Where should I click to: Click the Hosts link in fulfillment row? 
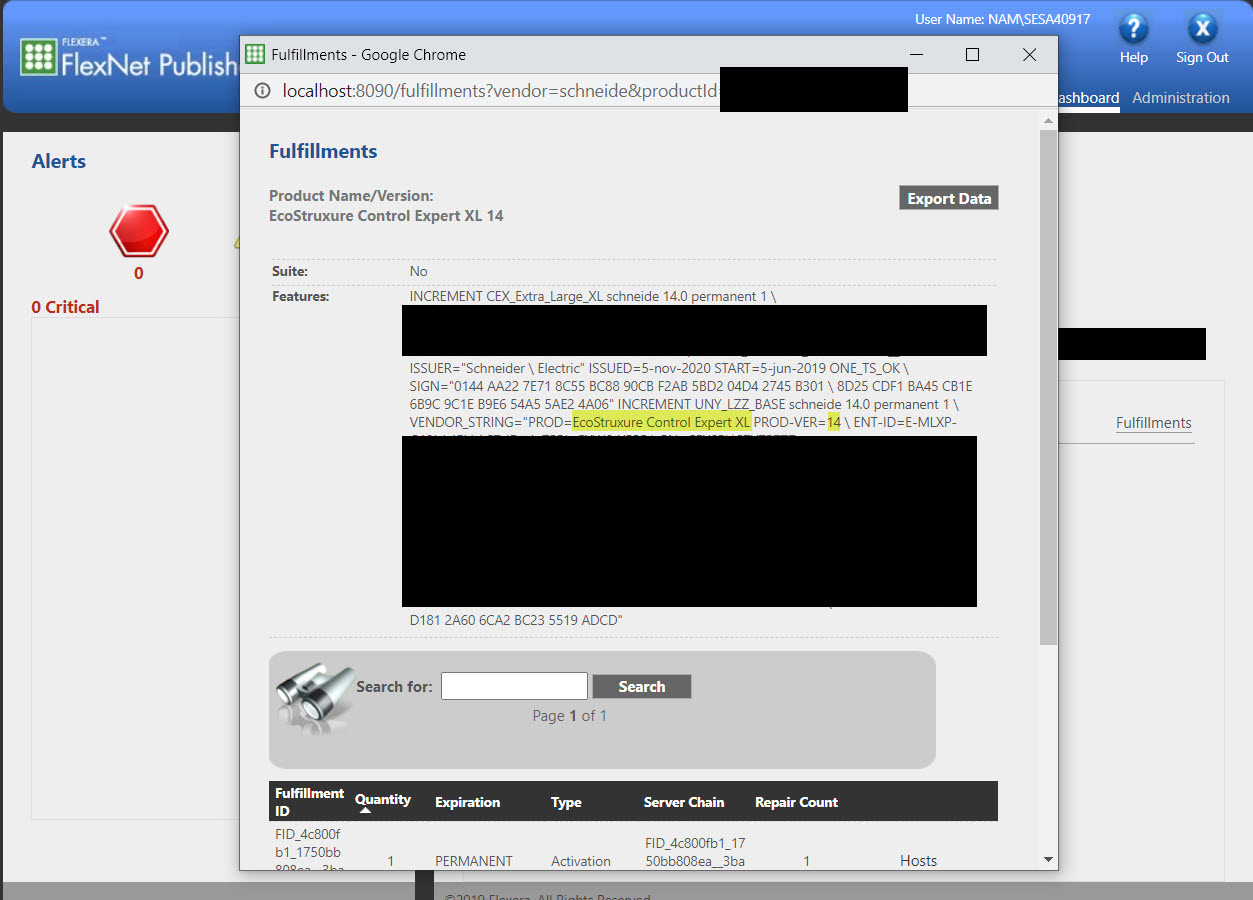point(918,860)
